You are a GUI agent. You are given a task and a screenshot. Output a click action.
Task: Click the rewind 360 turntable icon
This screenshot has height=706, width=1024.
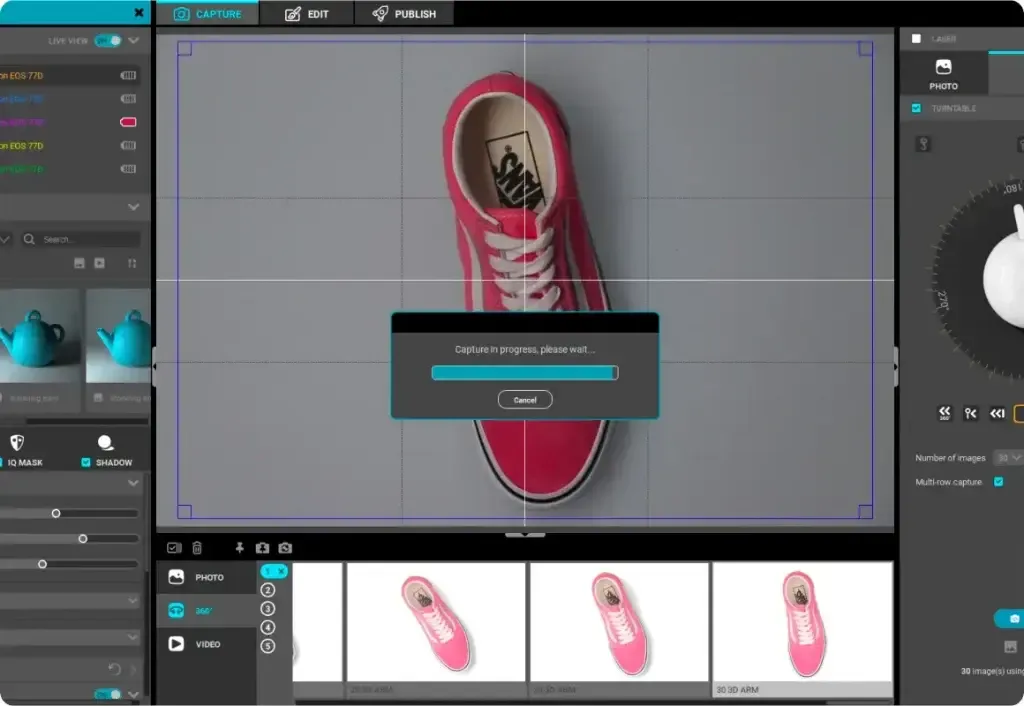pyautogui.click(x=944, y=413)
